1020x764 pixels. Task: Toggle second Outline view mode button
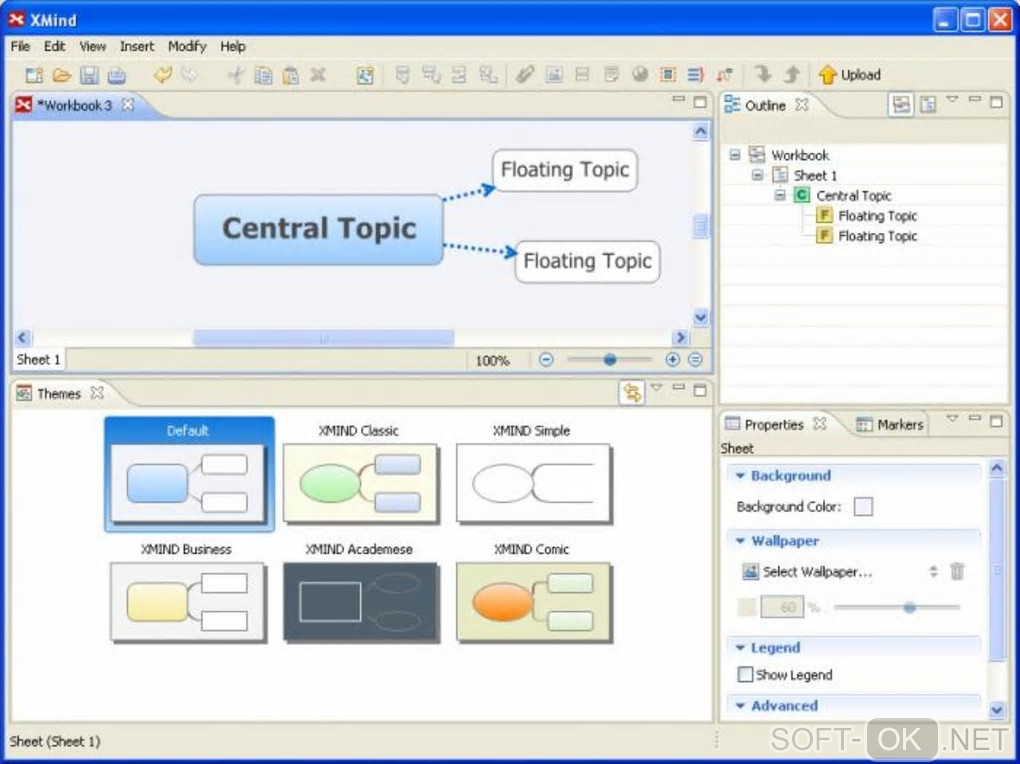pos(928,104)
